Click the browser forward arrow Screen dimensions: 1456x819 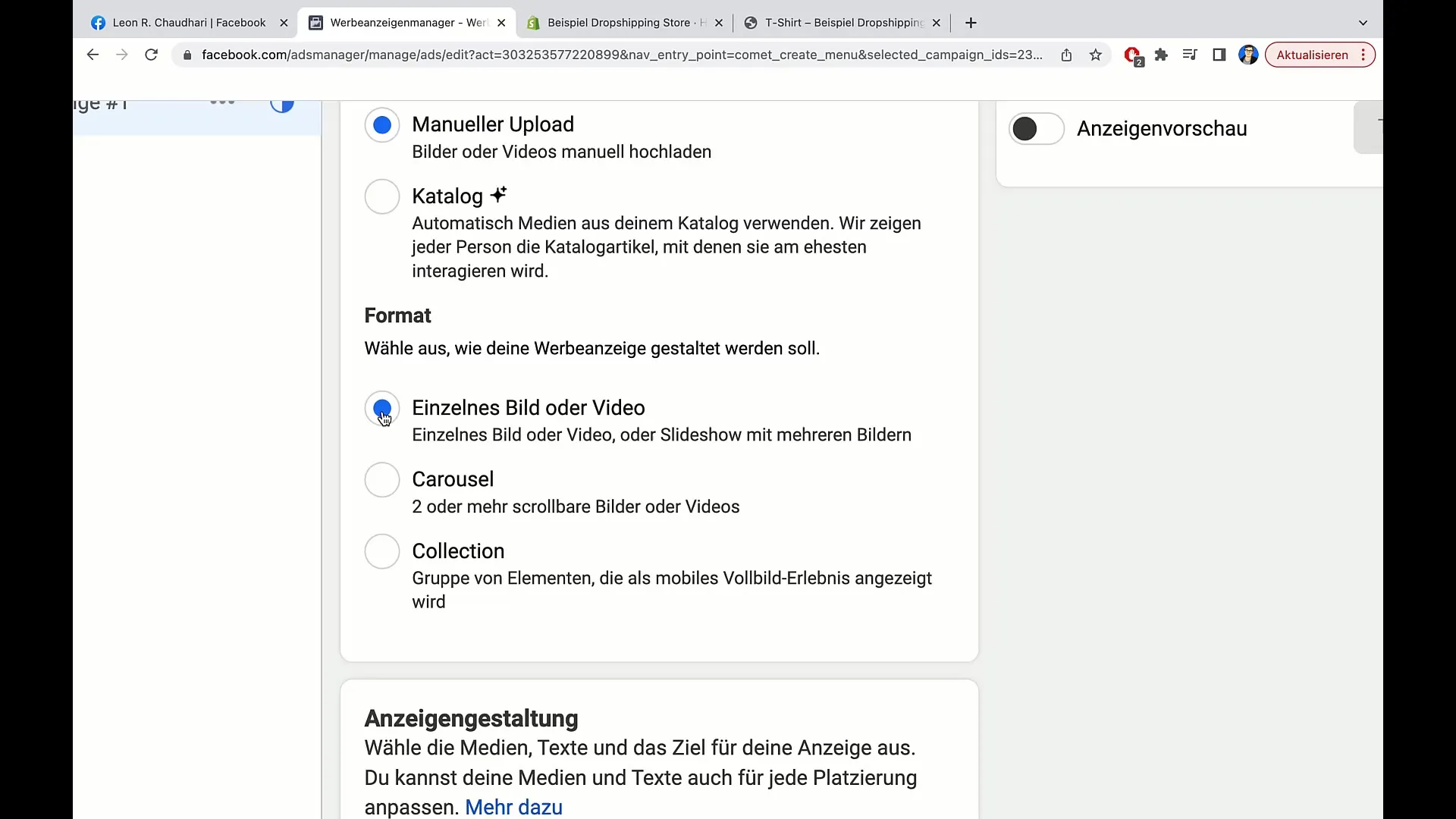[121, 55]
